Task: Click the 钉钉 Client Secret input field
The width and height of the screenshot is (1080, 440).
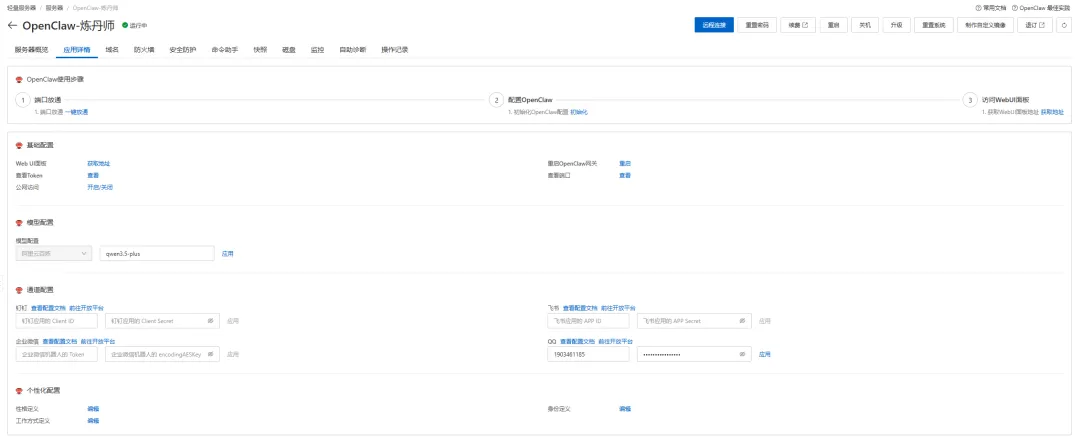Action: pyautogui.click(x=162, y=321)
